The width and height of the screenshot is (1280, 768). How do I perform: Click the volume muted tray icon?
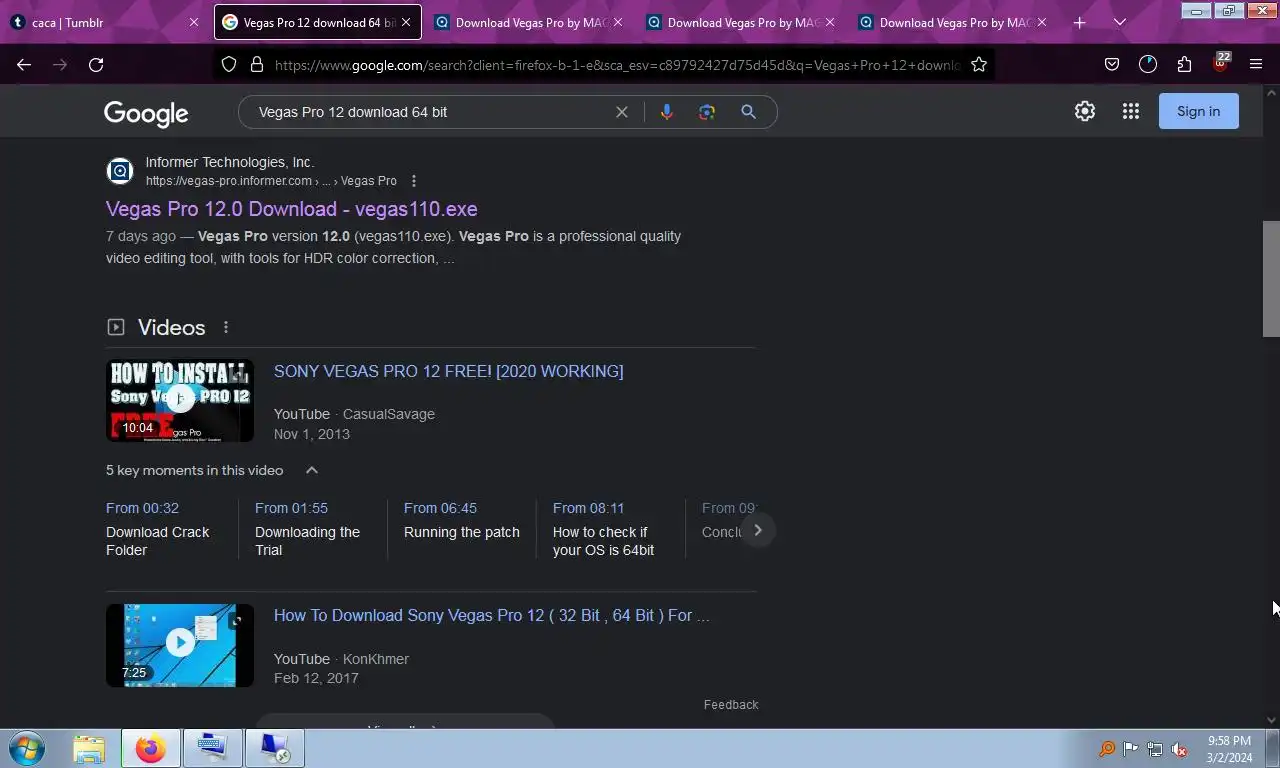pyautogui.click(x=1180, y=749)
